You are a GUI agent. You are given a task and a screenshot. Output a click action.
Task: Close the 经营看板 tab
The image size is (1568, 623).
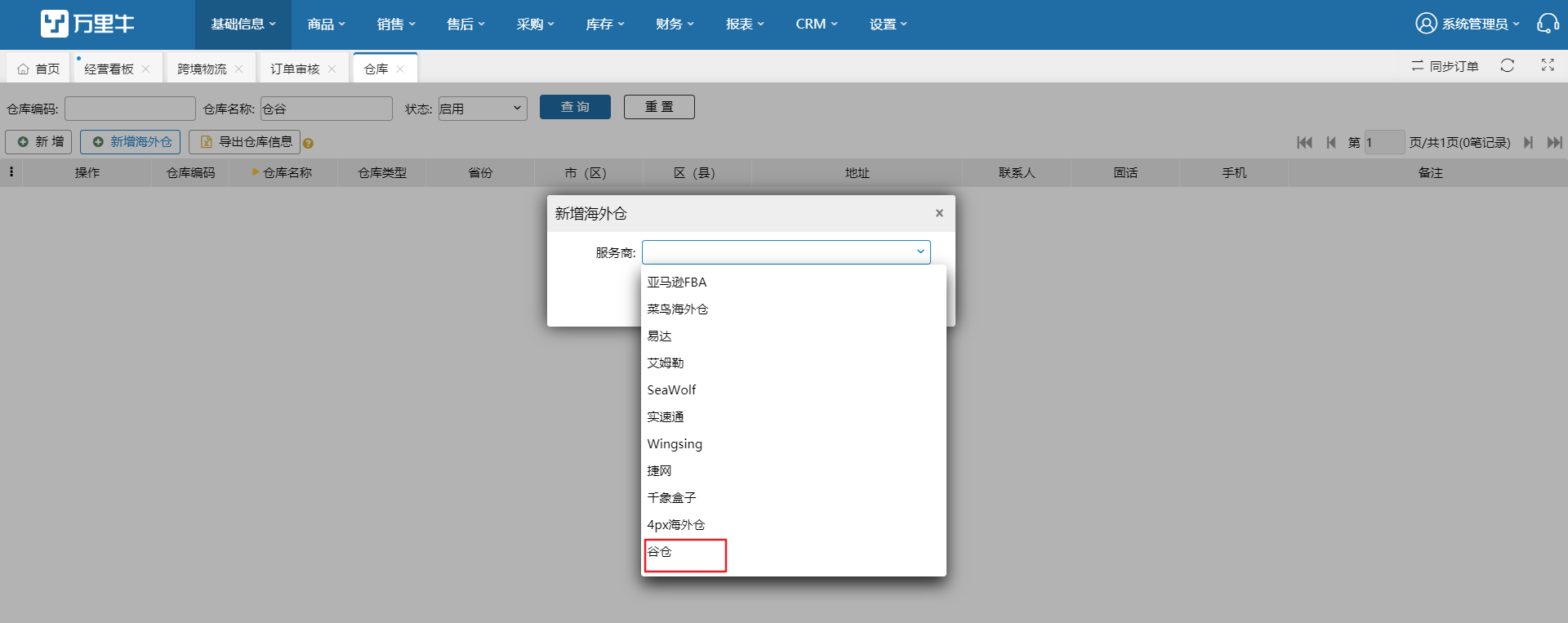(x=146, y=69)
